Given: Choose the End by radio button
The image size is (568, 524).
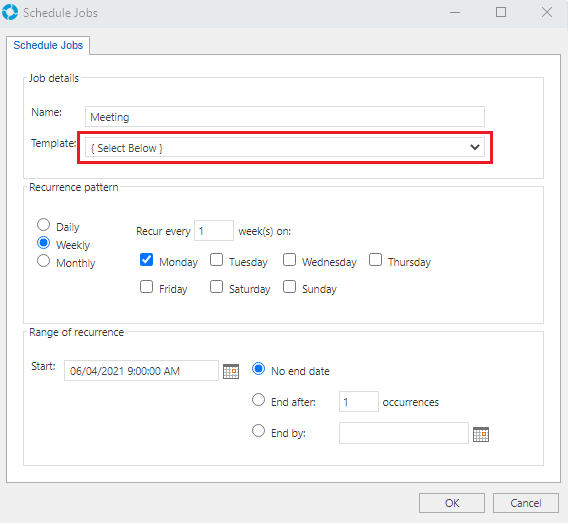Looking at the screenshot, I should tap(258, 431).
